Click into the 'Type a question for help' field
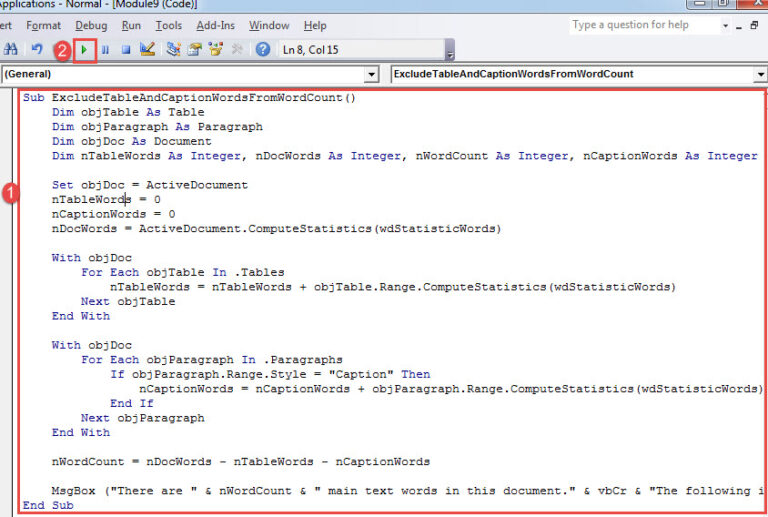Screen dimensions: 768x517 (x=640, y=25)
